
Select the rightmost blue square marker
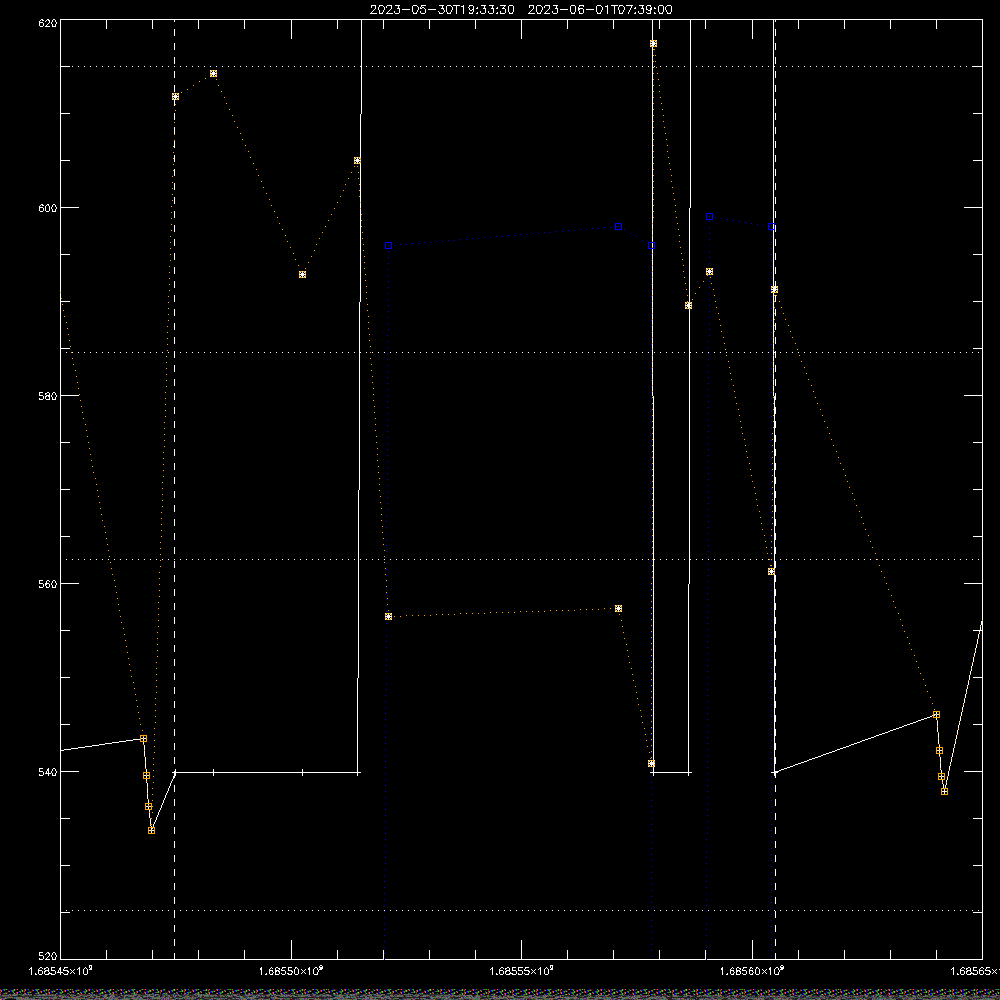point(772,227)
